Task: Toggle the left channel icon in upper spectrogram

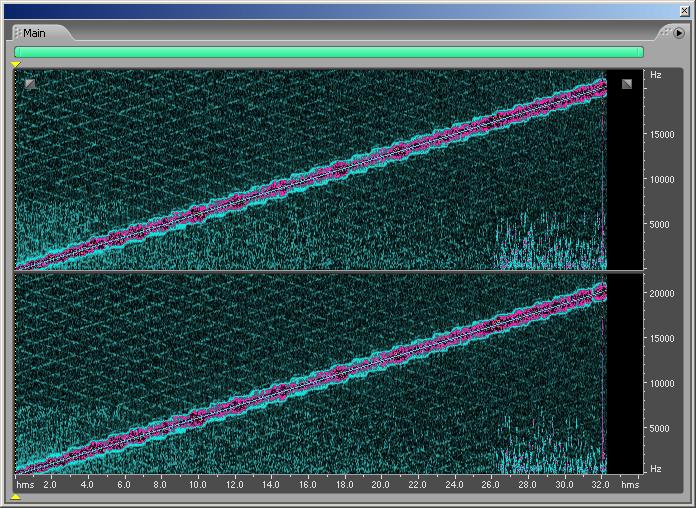Action: [30, 83]
